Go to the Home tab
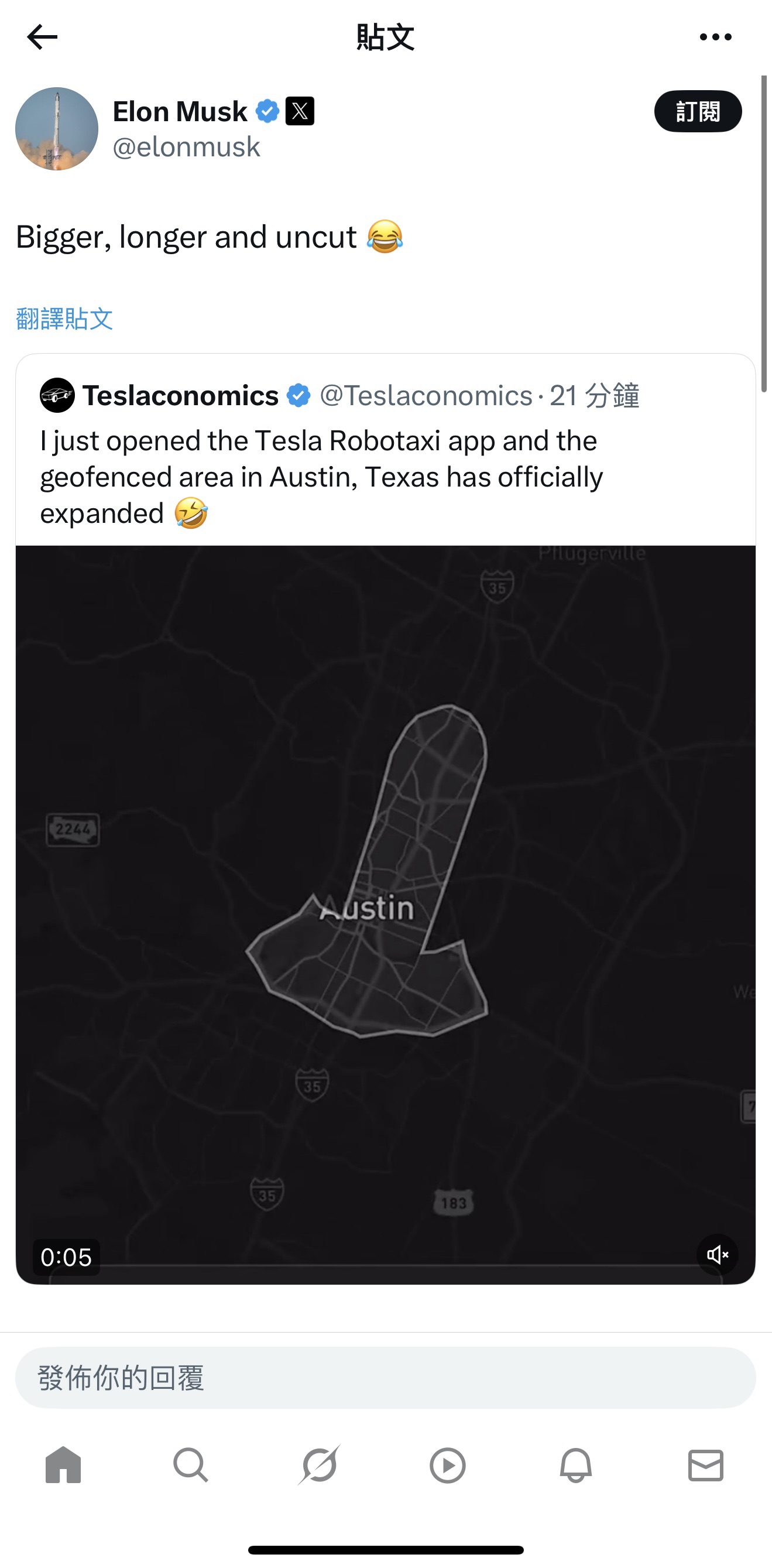Viewport: 772px width, 1568px height. click(x=63, y=1464)
